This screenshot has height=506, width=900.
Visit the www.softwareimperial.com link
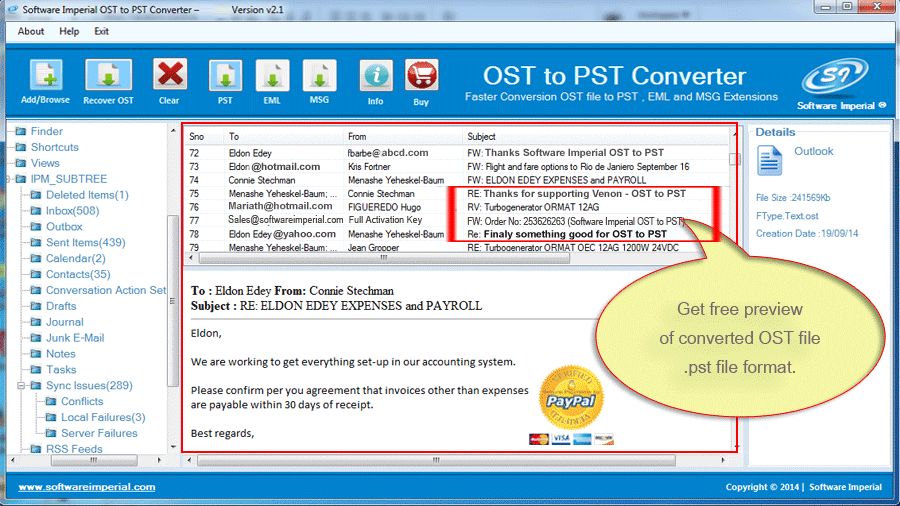(87, 487)
